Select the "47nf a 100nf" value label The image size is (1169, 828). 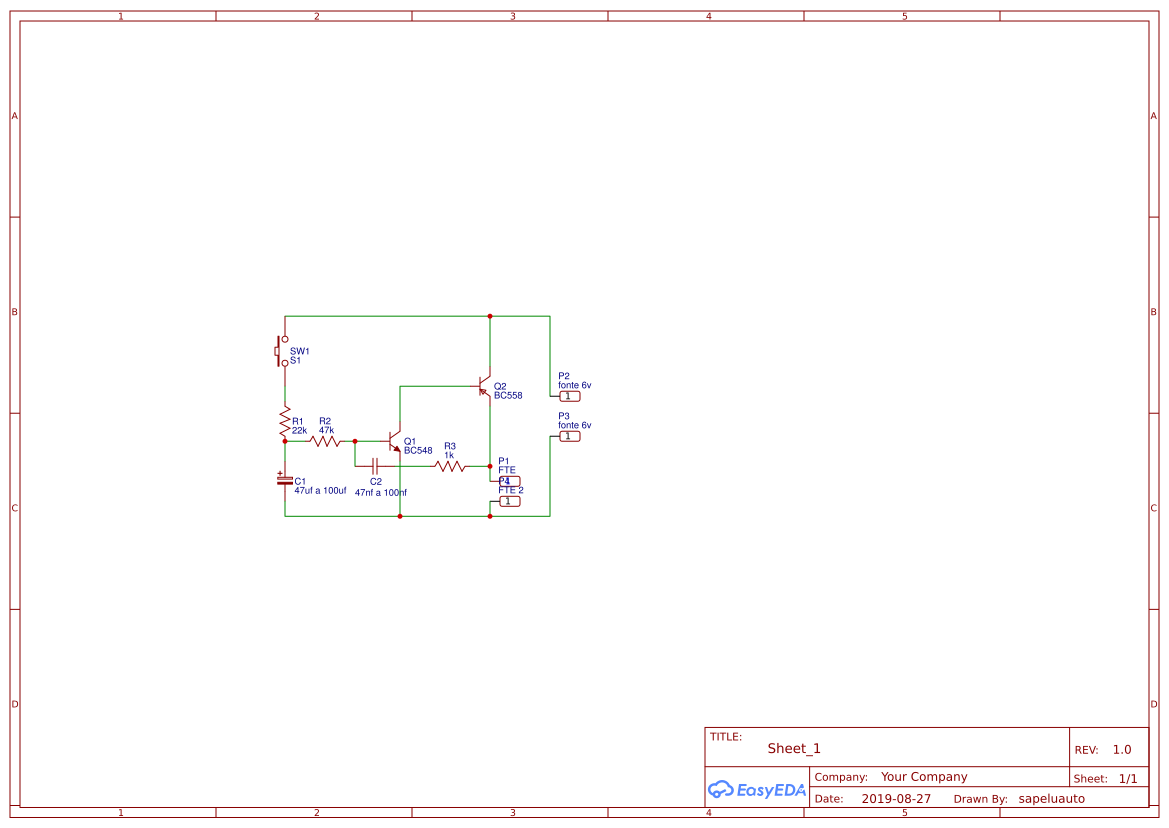point(380,492)
